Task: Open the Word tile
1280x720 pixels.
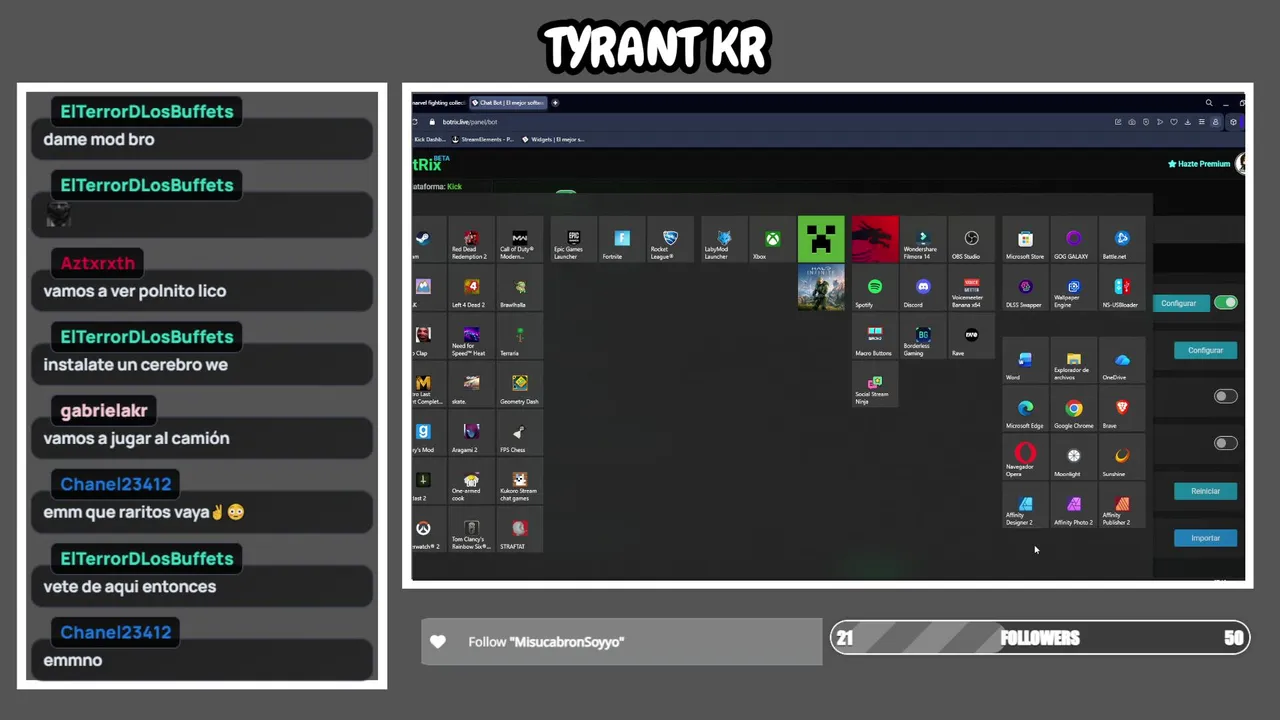Action: pyautogui.click(x=1025, y=361)
